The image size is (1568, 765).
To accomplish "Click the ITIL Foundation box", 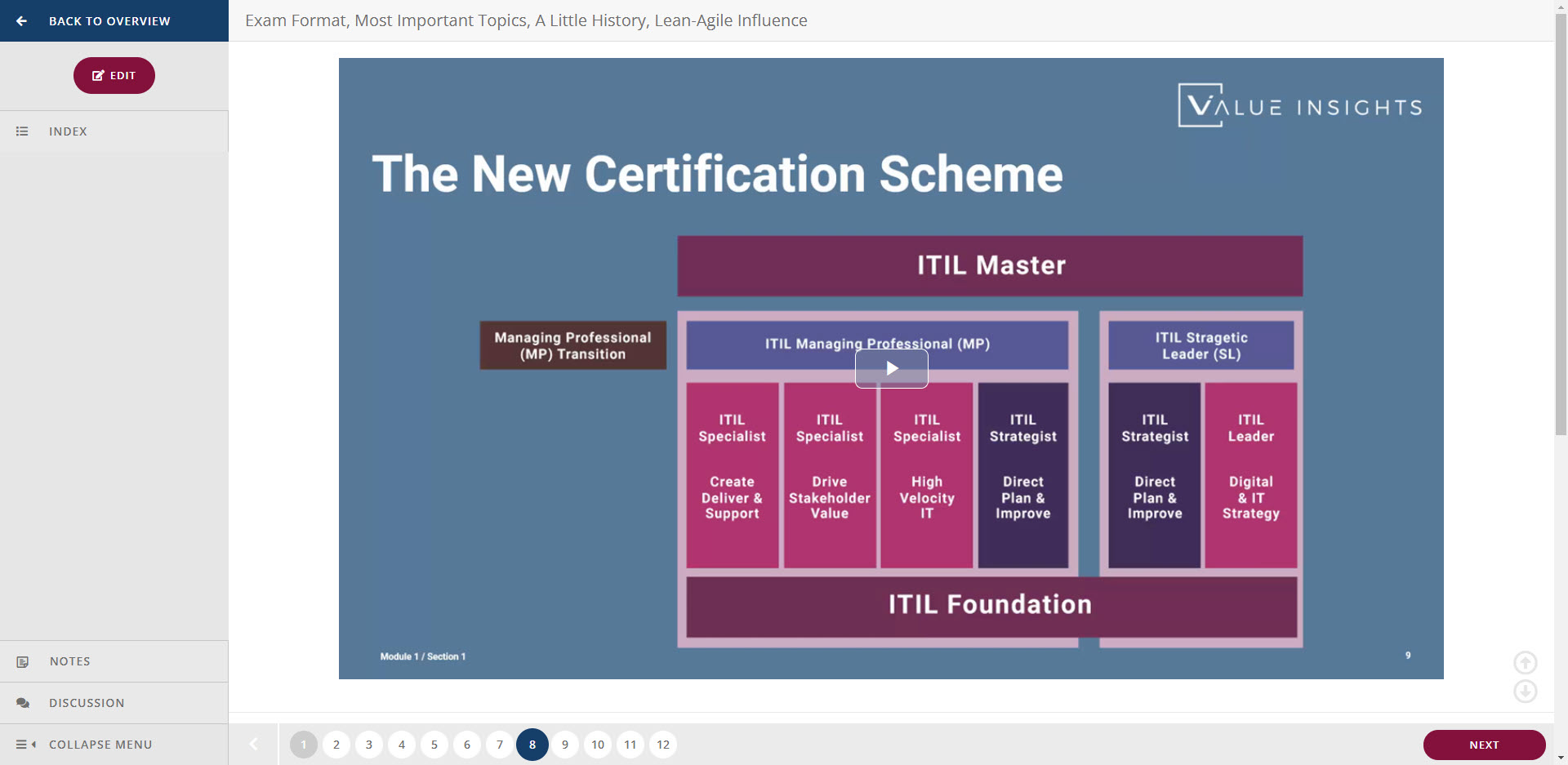I will 991,607.
